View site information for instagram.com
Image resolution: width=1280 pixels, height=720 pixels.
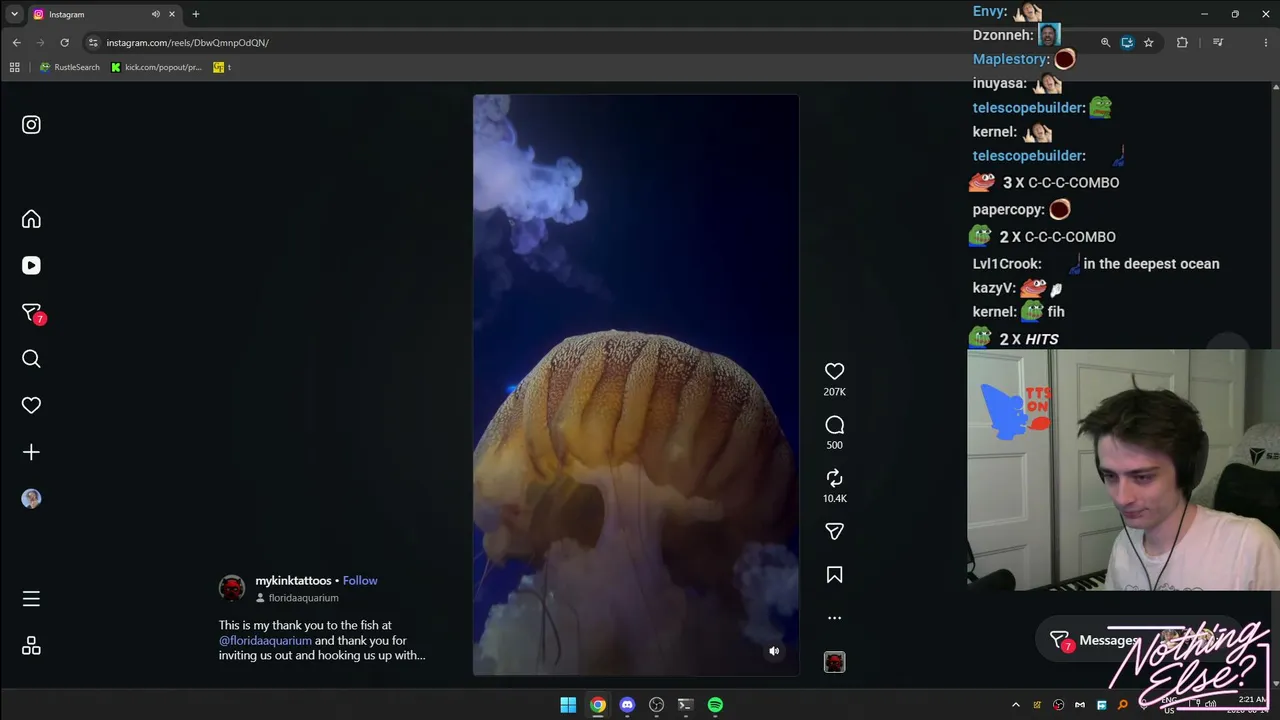(x=93, y=43)
